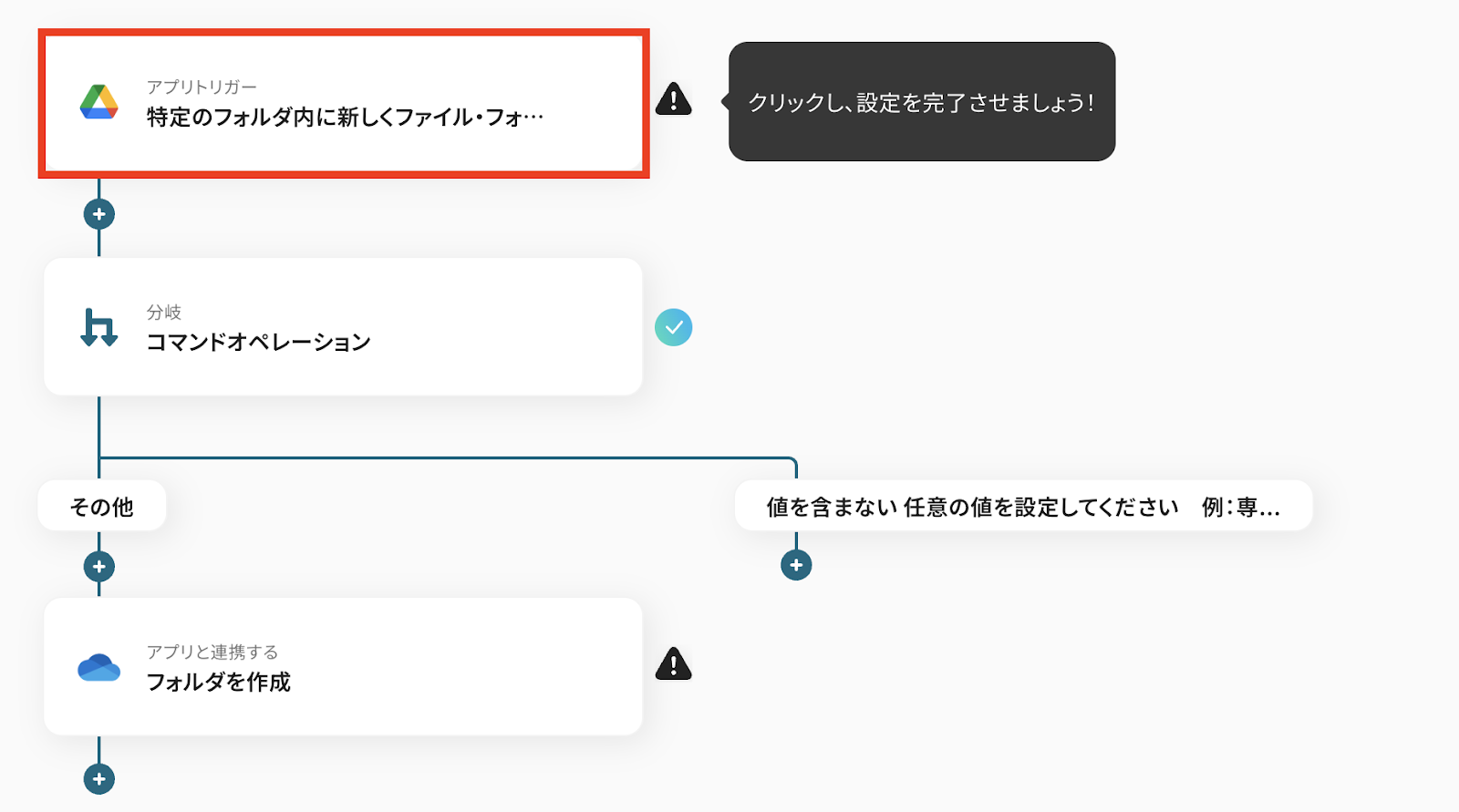Click the アプリと連携する label text
Viewport: 1459px width, 812px height.
coord(212,653)
